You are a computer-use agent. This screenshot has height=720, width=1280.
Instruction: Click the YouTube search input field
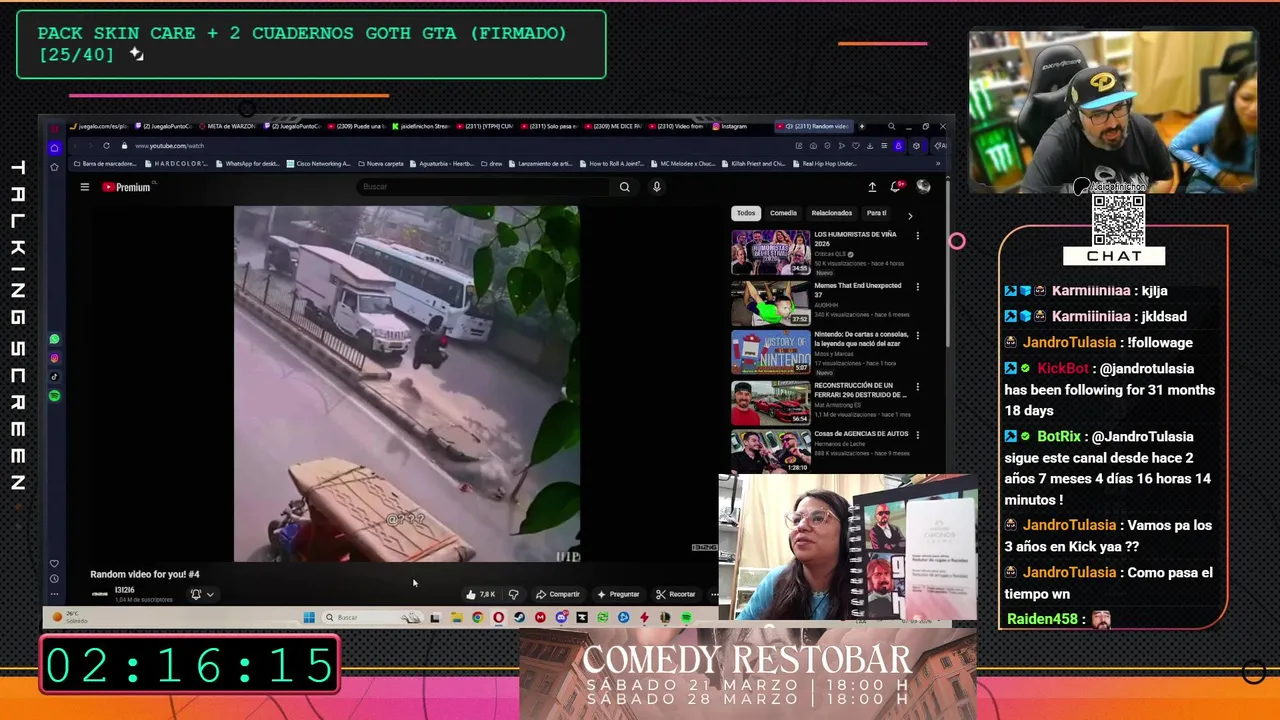pyautogui.click(x=485, y=187)
